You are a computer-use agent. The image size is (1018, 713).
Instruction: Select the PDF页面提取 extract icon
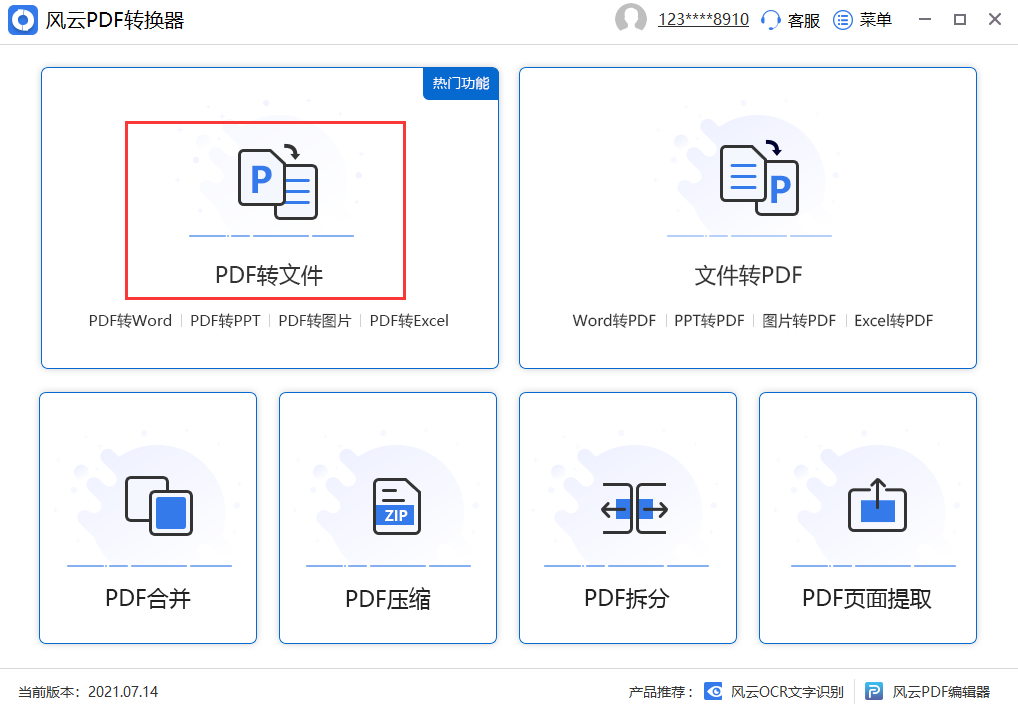pos(877,505)
